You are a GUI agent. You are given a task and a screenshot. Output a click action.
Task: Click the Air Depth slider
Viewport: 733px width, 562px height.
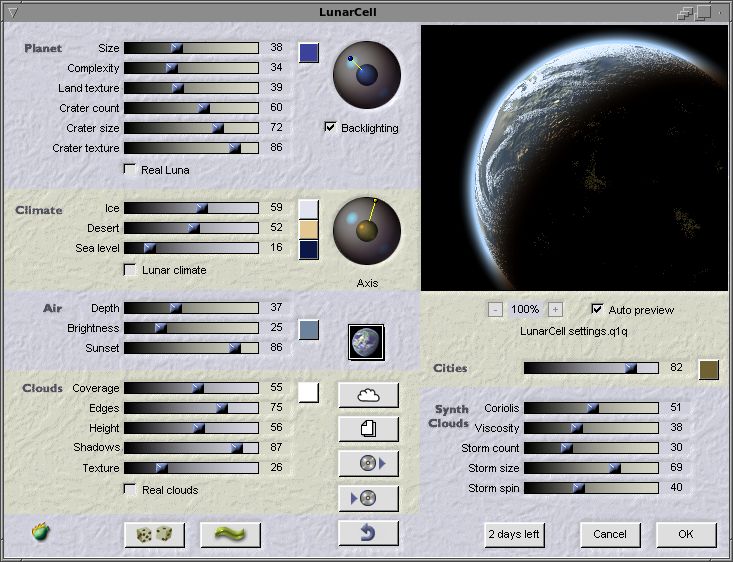(x=191, y=308)
